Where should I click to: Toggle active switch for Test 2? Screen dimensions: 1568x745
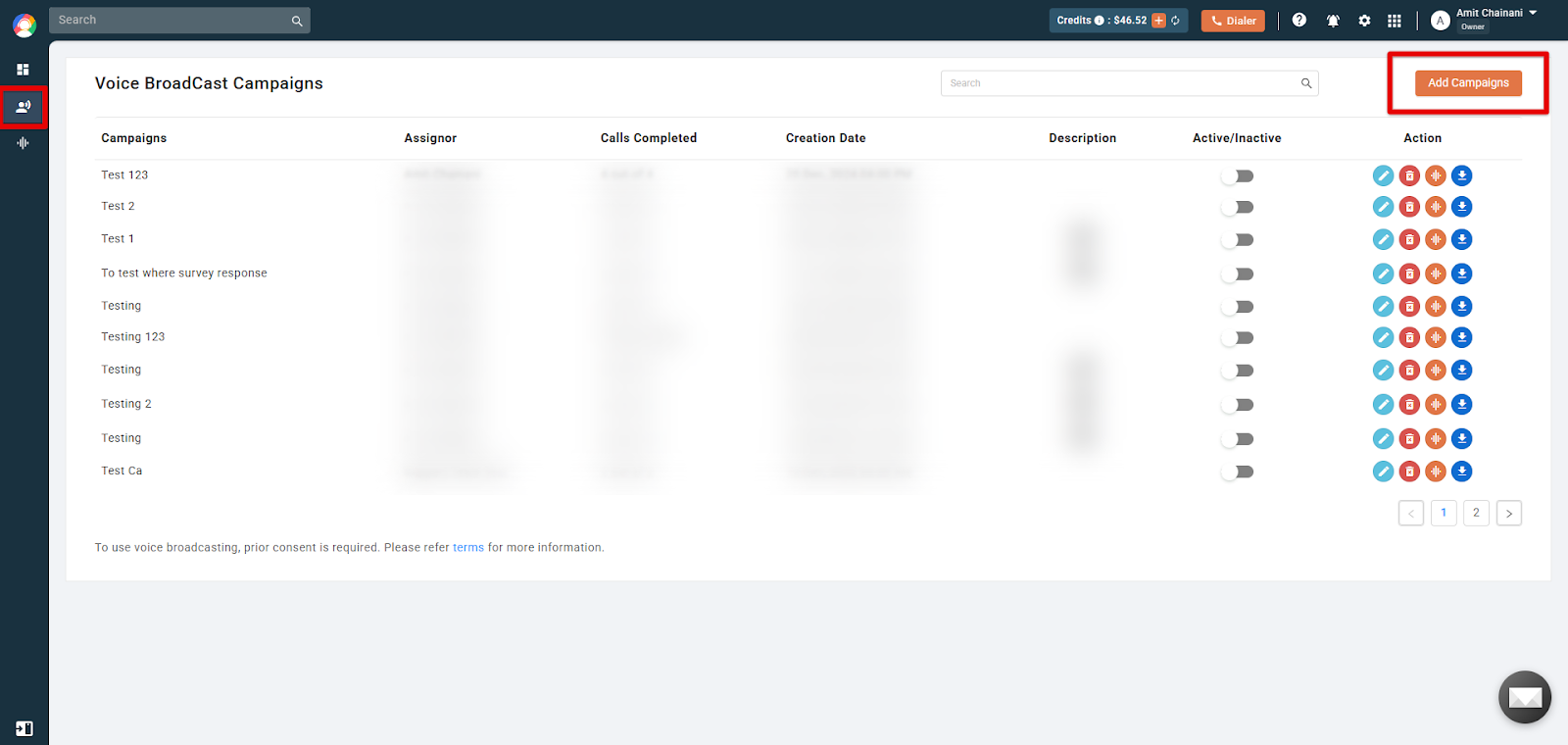(1238, 208)
